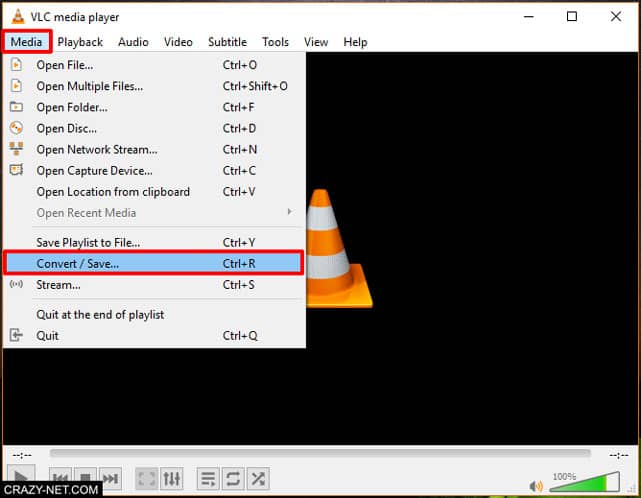Screen dimensions: 641x498
Task: Minimize the VLC window
Action: (x=529, y=16)
